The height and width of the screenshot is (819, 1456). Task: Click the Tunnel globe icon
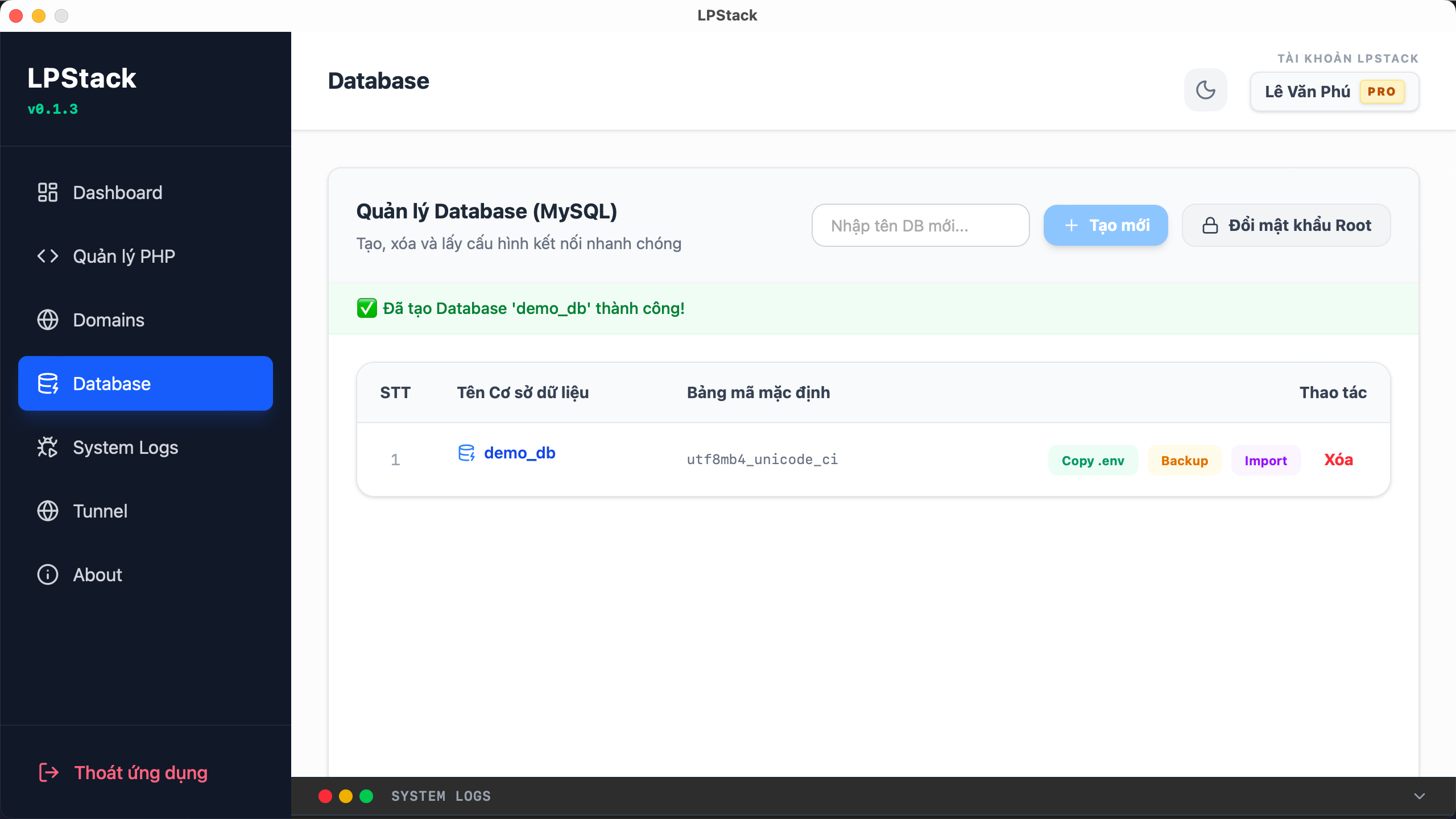48,511
